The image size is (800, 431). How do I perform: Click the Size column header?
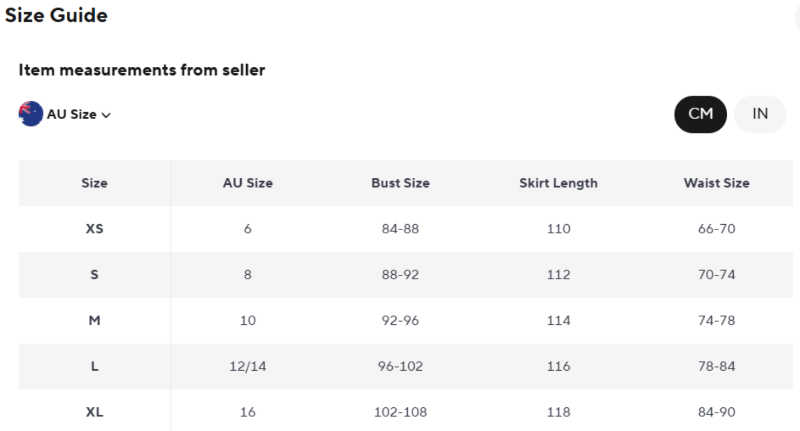94,183
